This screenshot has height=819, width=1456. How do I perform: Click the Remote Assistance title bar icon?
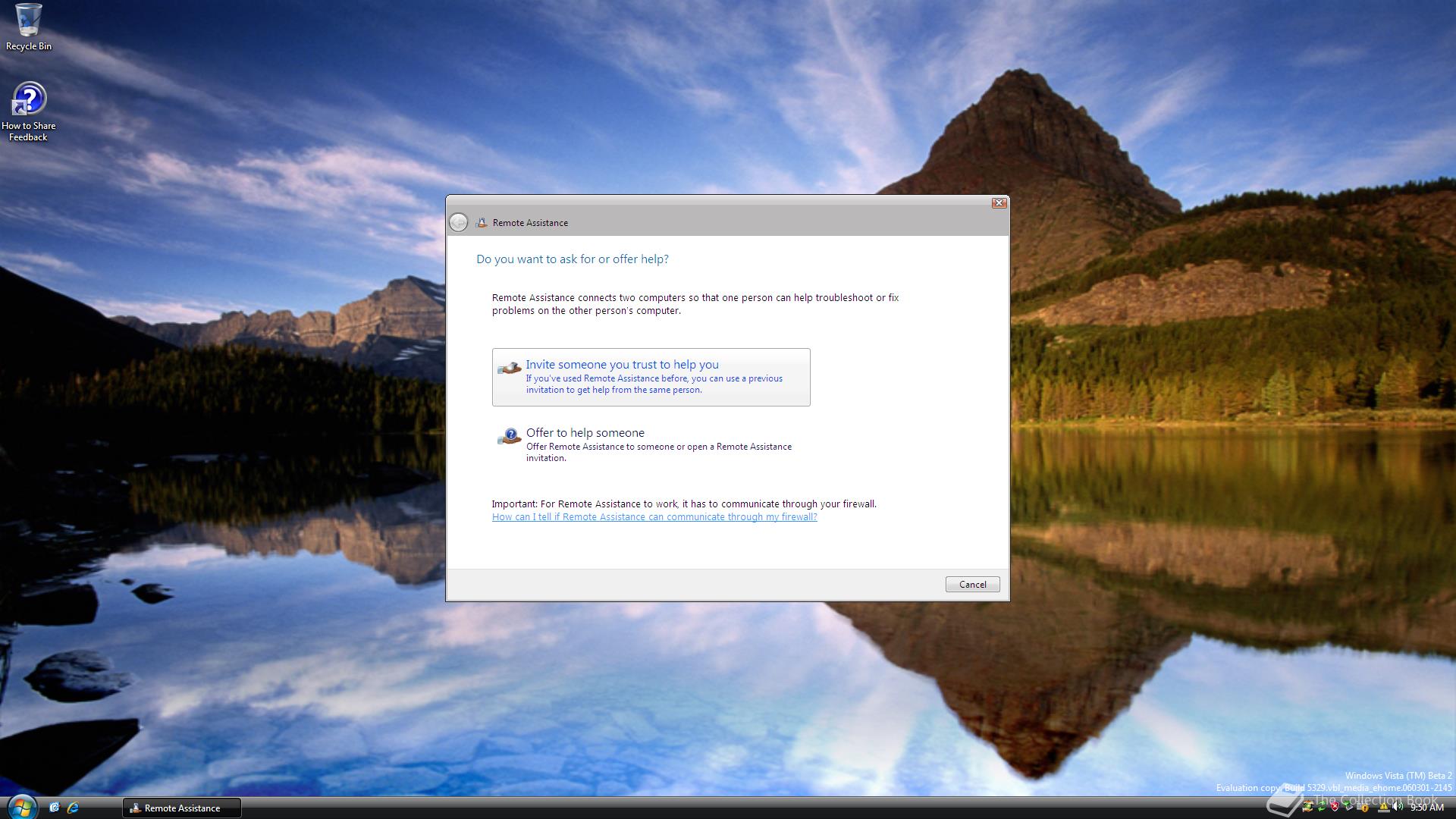[x=482, y=223]
